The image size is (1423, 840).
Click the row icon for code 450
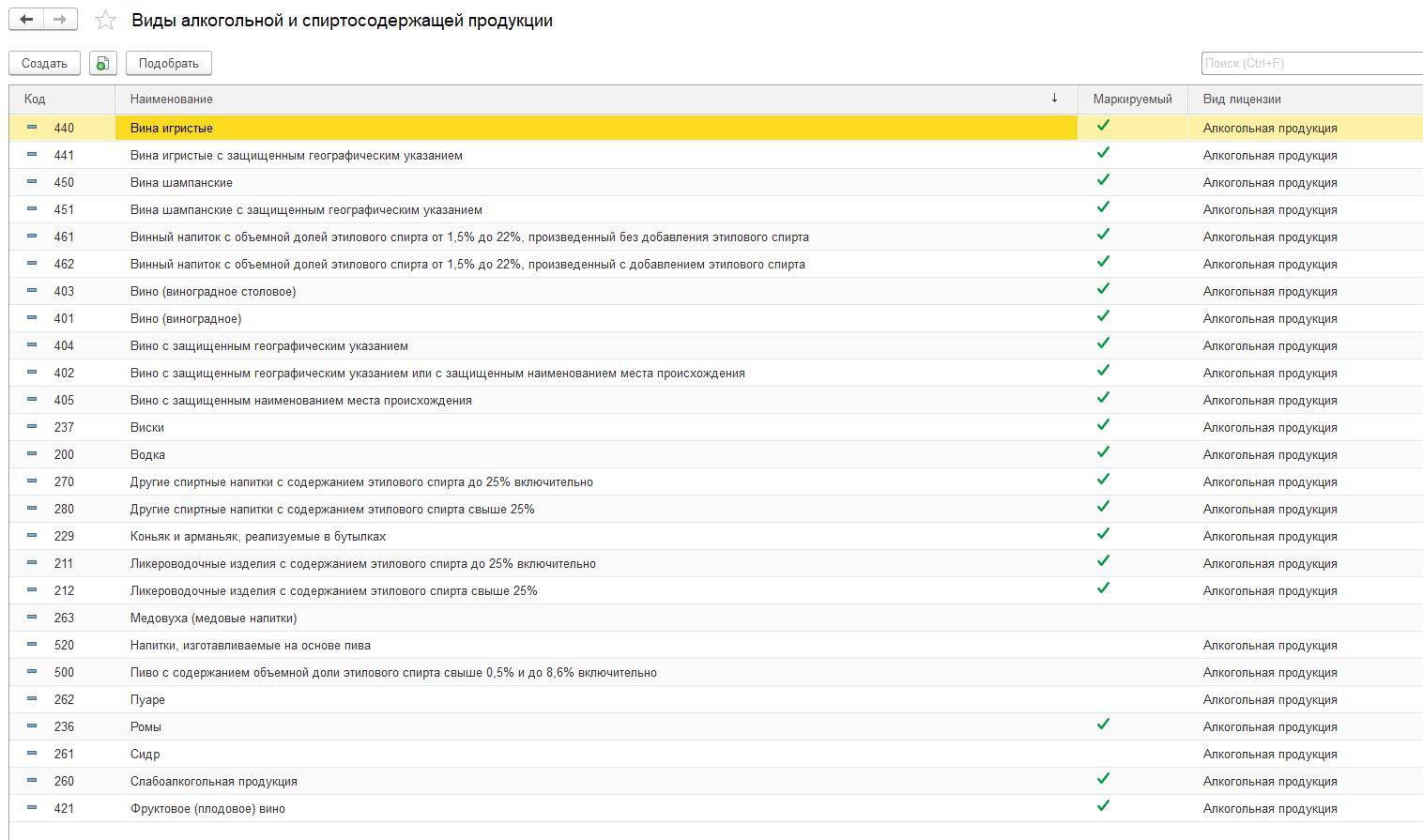[x=32, y=181]
